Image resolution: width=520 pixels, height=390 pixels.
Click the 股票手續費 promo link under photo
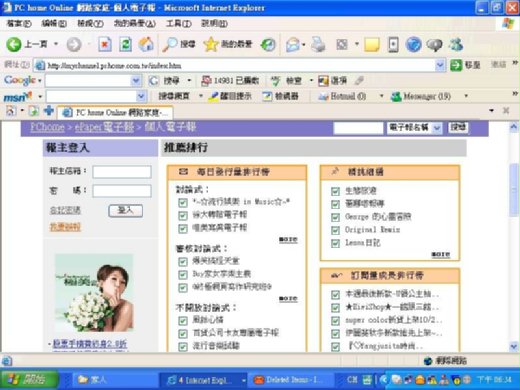coord(90,344)
